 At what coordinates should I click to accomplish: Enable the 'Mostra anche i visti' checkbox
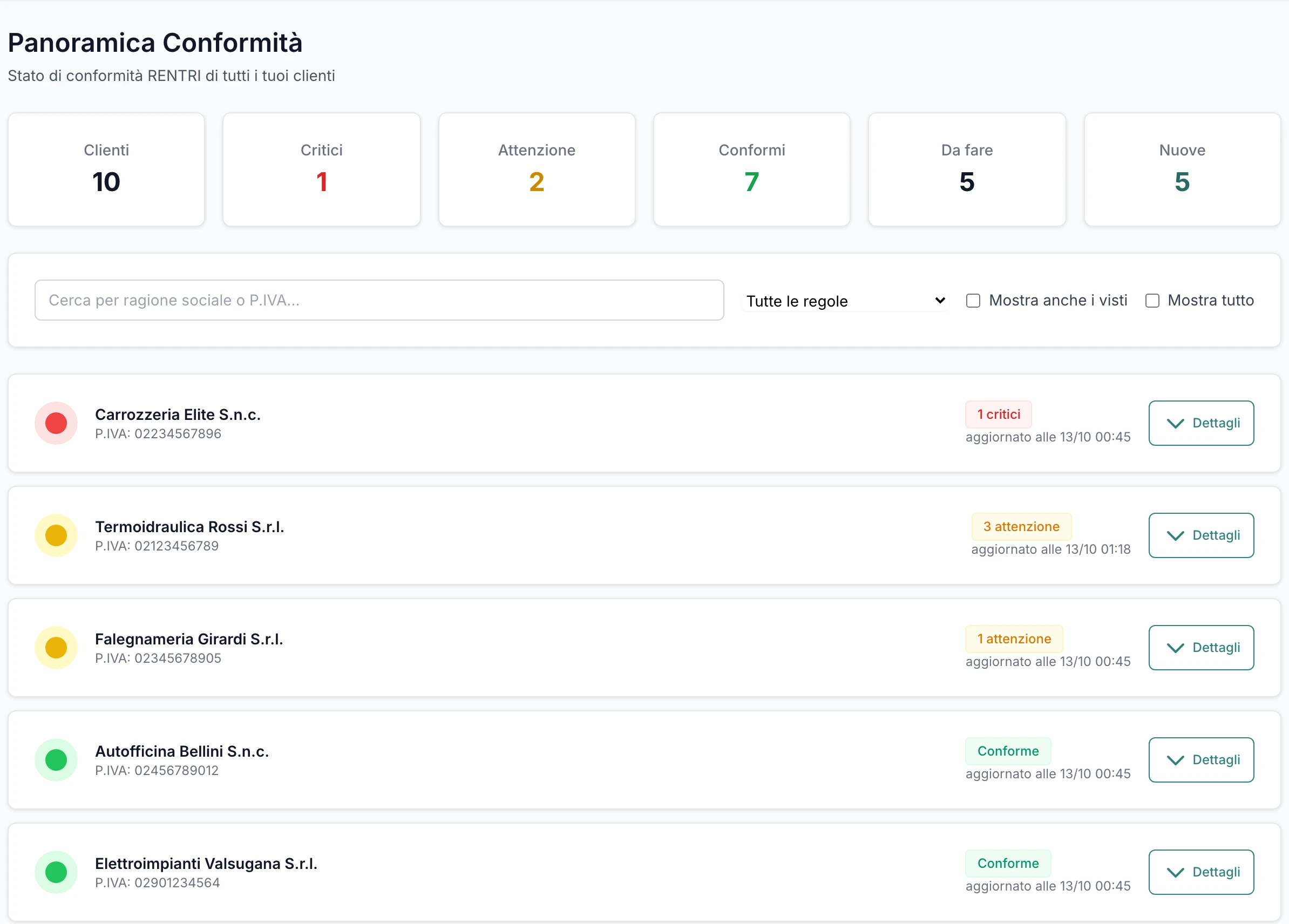(973, 301)
